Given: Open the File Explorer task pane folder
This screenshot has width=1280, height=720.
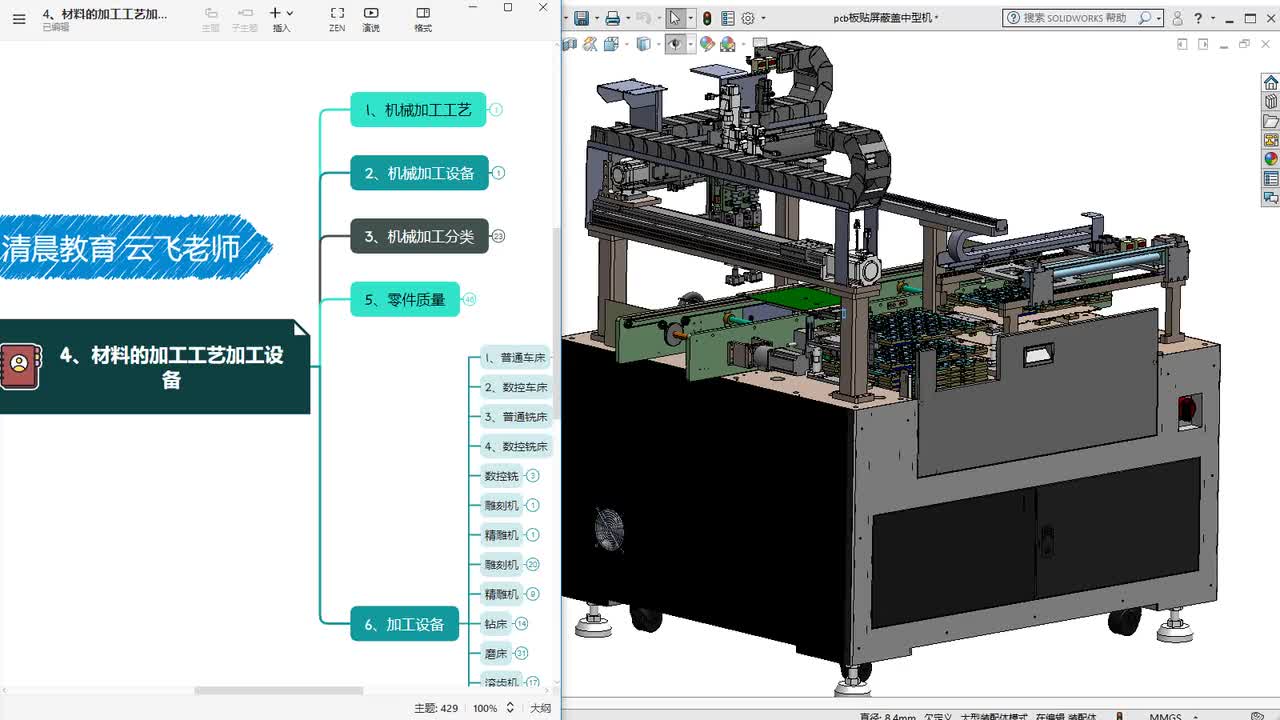Looking at the screenshot, I should 1271,121.
